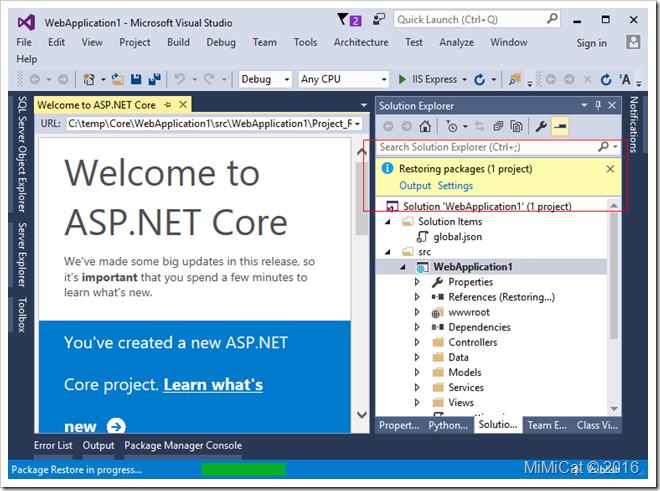Click the Sync with Active Document icon
The image size is (660, 491).
click(479, 126)
